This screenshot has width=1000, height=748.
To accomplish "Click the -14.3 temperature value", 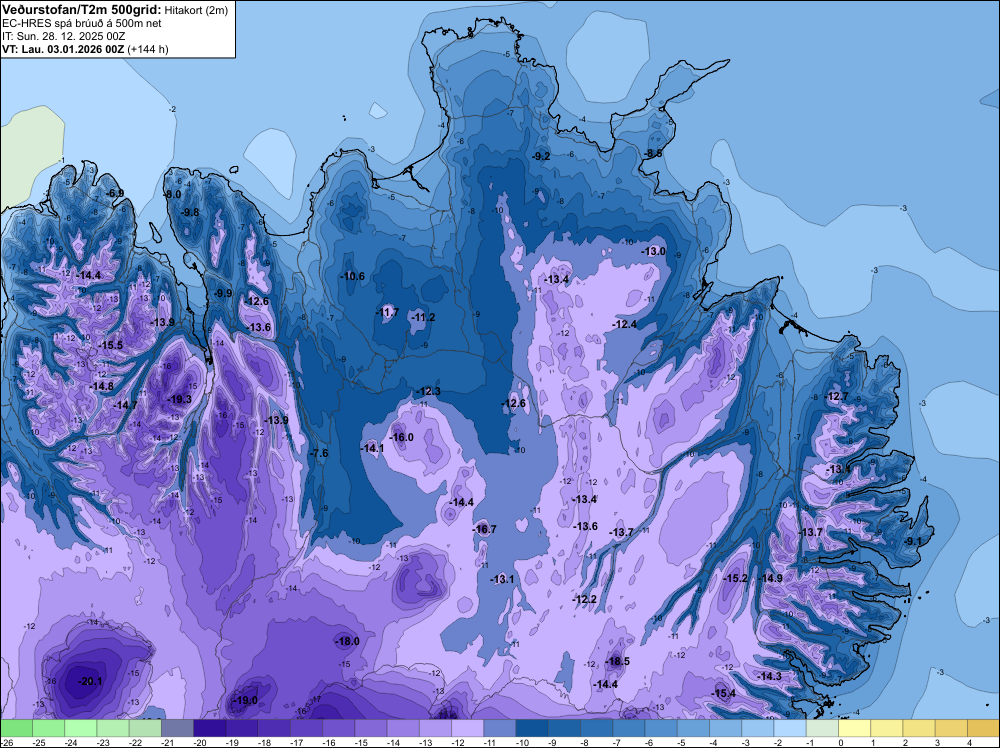I will (769, 676).
